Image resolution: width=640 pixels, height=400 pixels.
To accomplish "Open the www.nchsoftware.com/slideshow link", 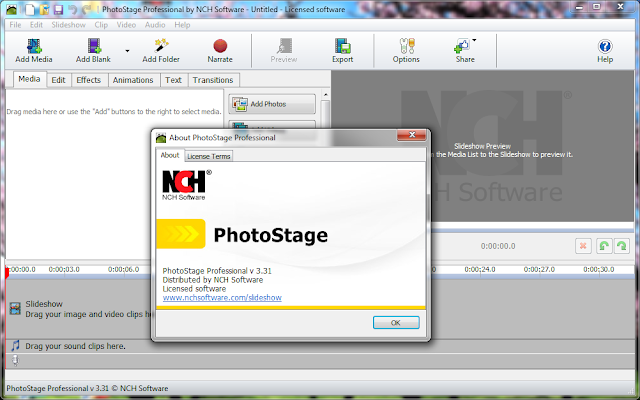I will coord(222,298).
